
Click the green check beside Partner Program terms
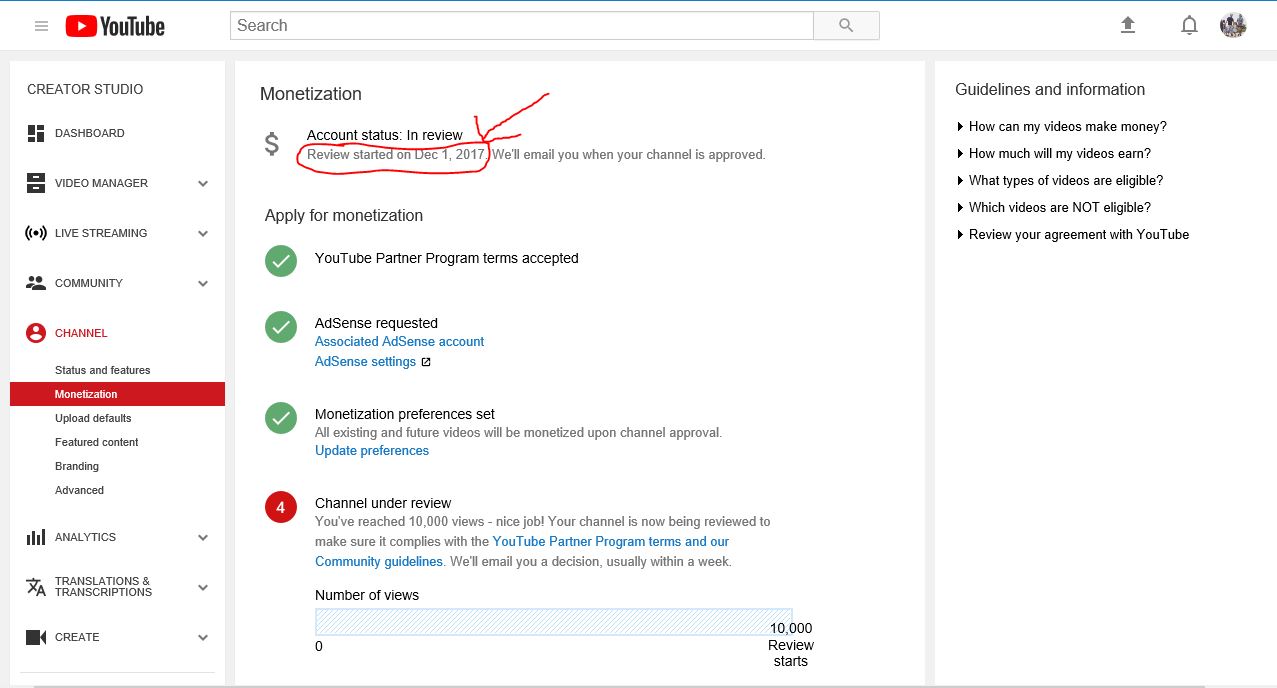click(x=281, y=261)
